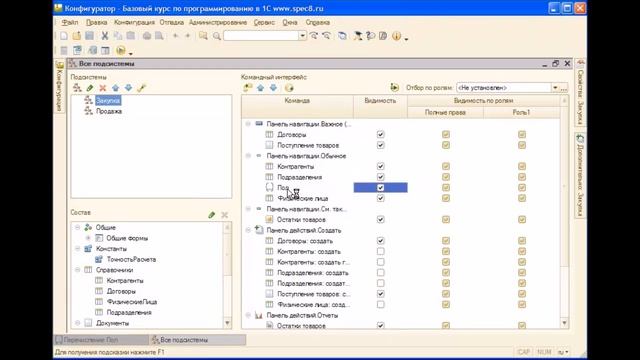The height and width of the screenshot is (360, 640).
Task: Move subsystem up with Подсистемы up arrow
Action: pyautogui.click(x=116, y=88)
